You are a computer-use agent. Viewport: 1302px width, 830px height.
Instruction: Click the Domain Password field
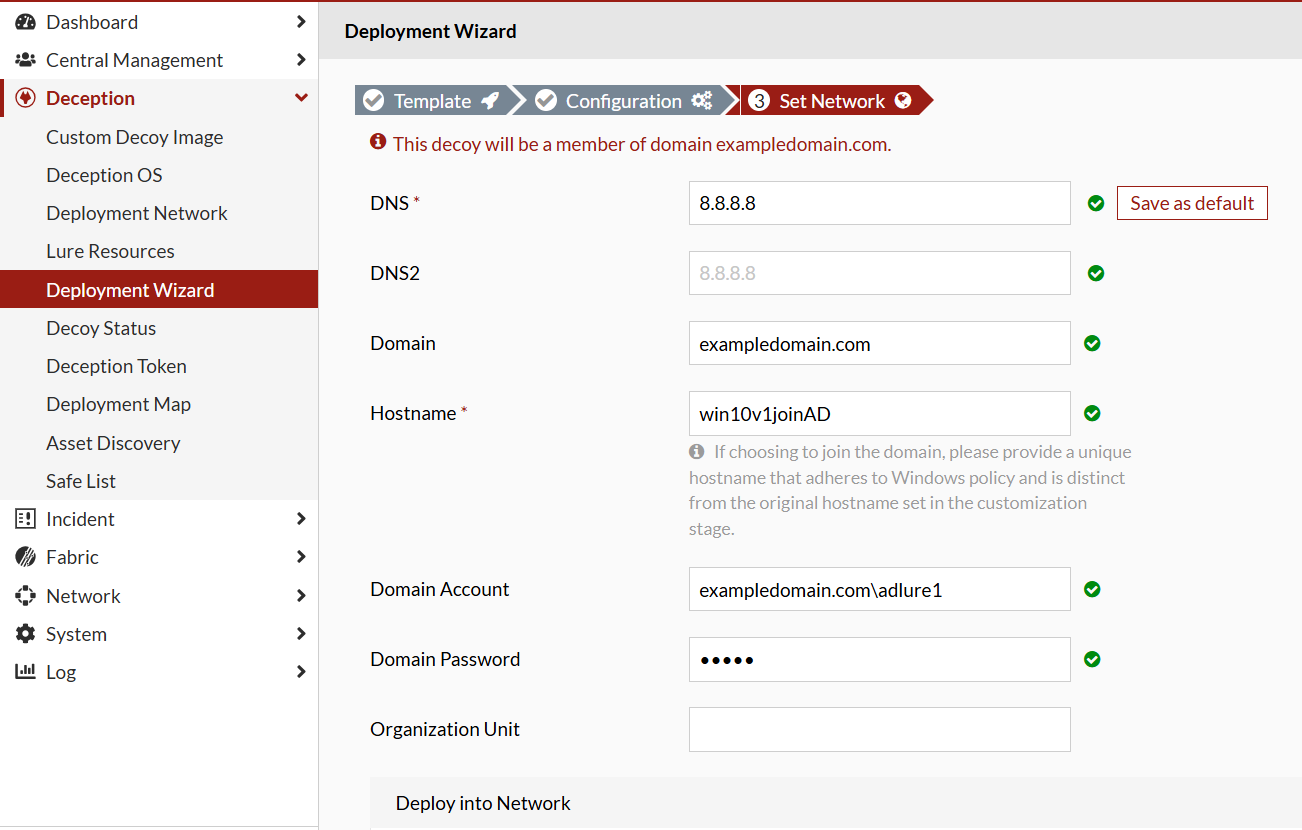pyautogui.click(x=879, y=660)
